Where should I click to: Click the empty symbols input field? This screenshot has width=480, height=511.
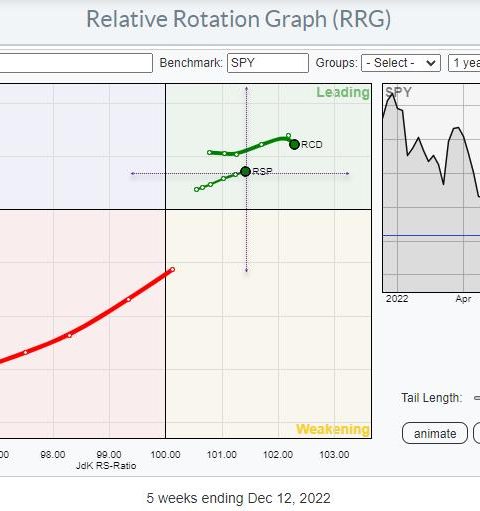click(76, 63)
